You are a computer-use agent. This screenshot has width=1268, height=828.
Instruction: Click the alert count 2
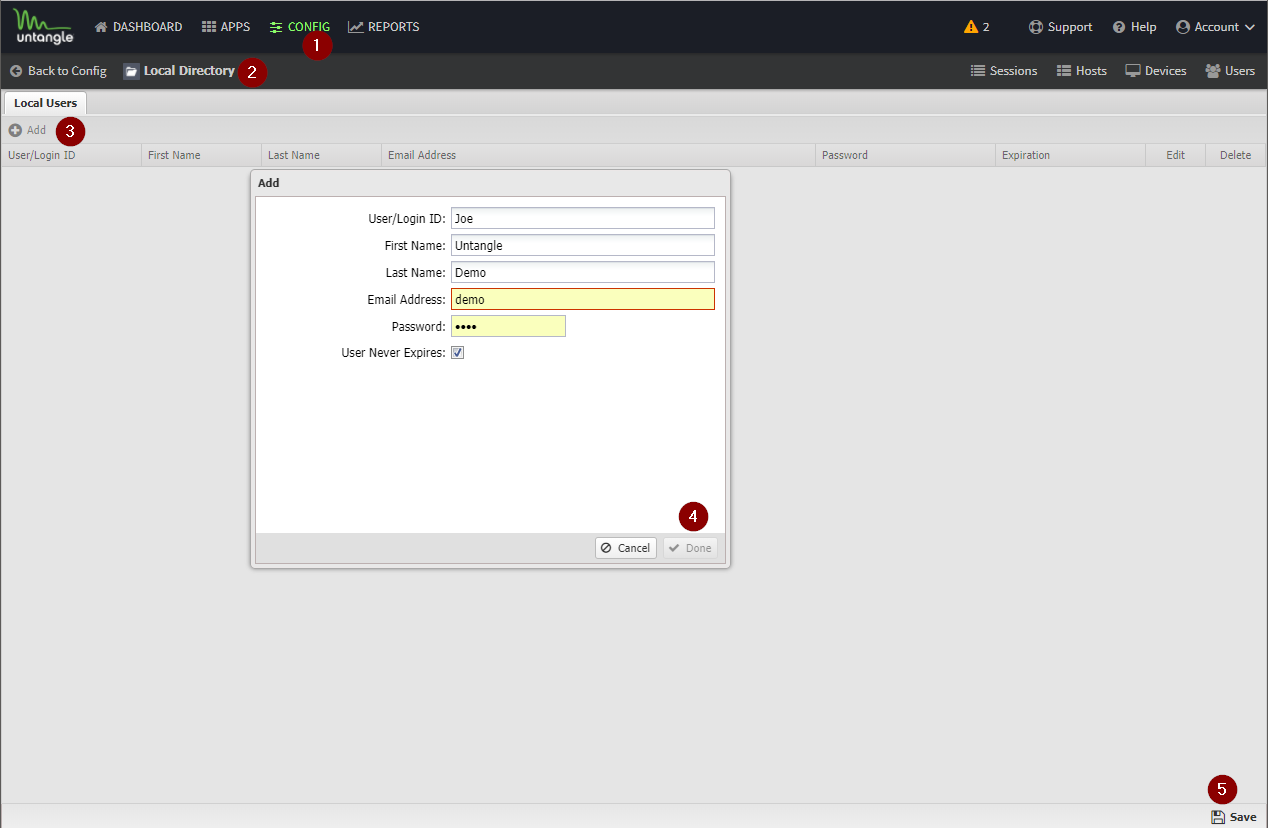(x=986, y=27)
